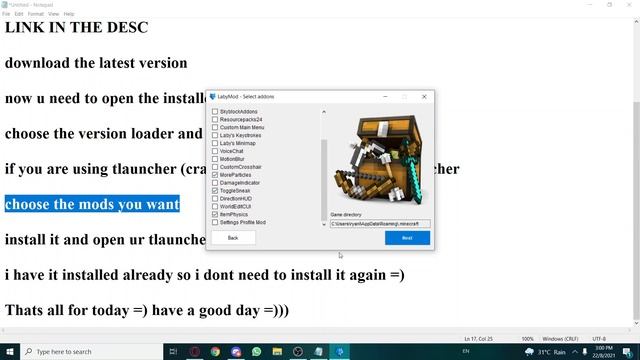640x360 pixels.
Task: Click the microphone tray icon
Action: (584, 351)
